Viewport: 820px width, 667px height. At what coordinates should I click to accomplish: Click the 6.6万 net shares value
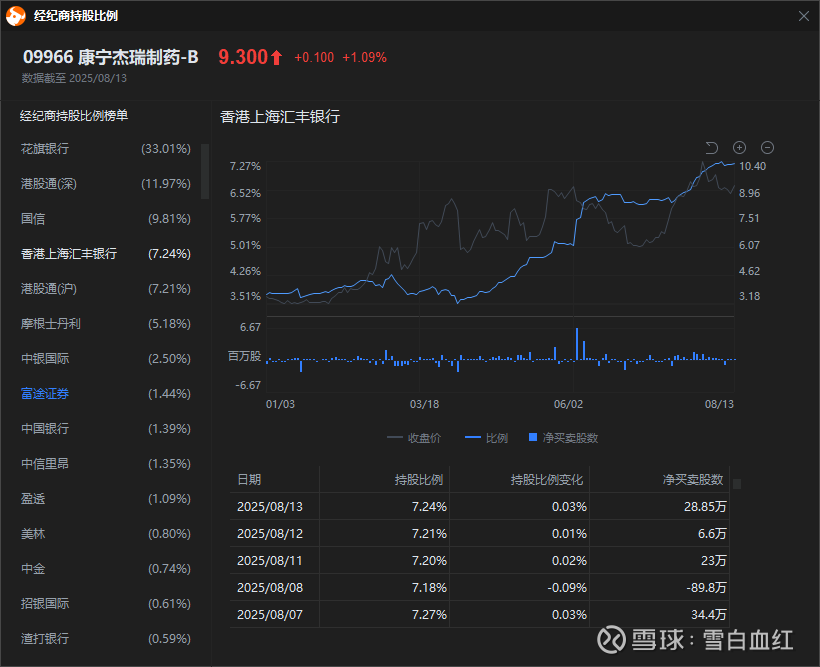coord(712,534)
